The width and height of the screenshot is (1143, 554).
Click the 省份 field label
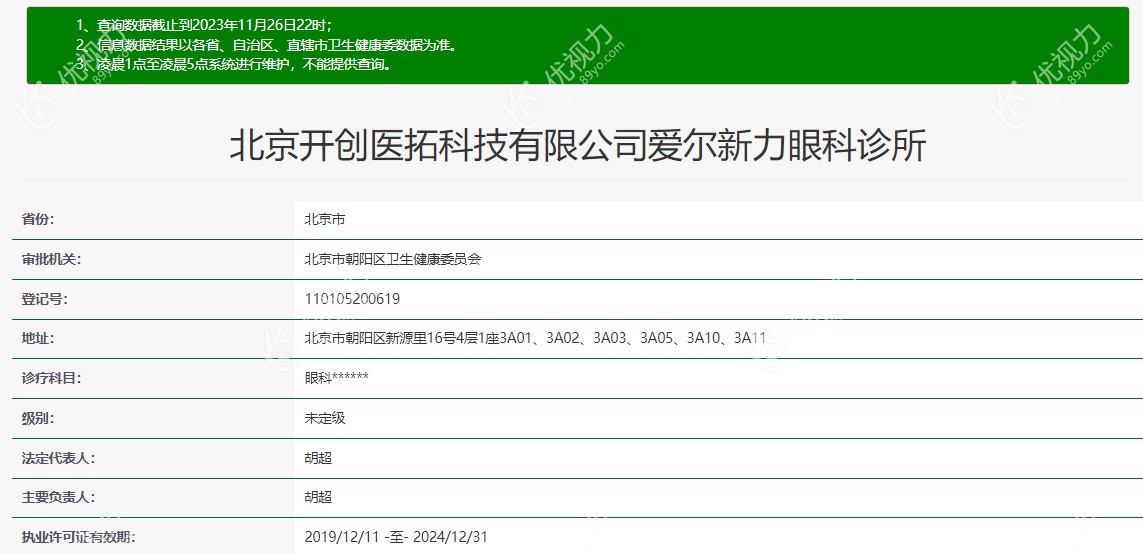38,219
